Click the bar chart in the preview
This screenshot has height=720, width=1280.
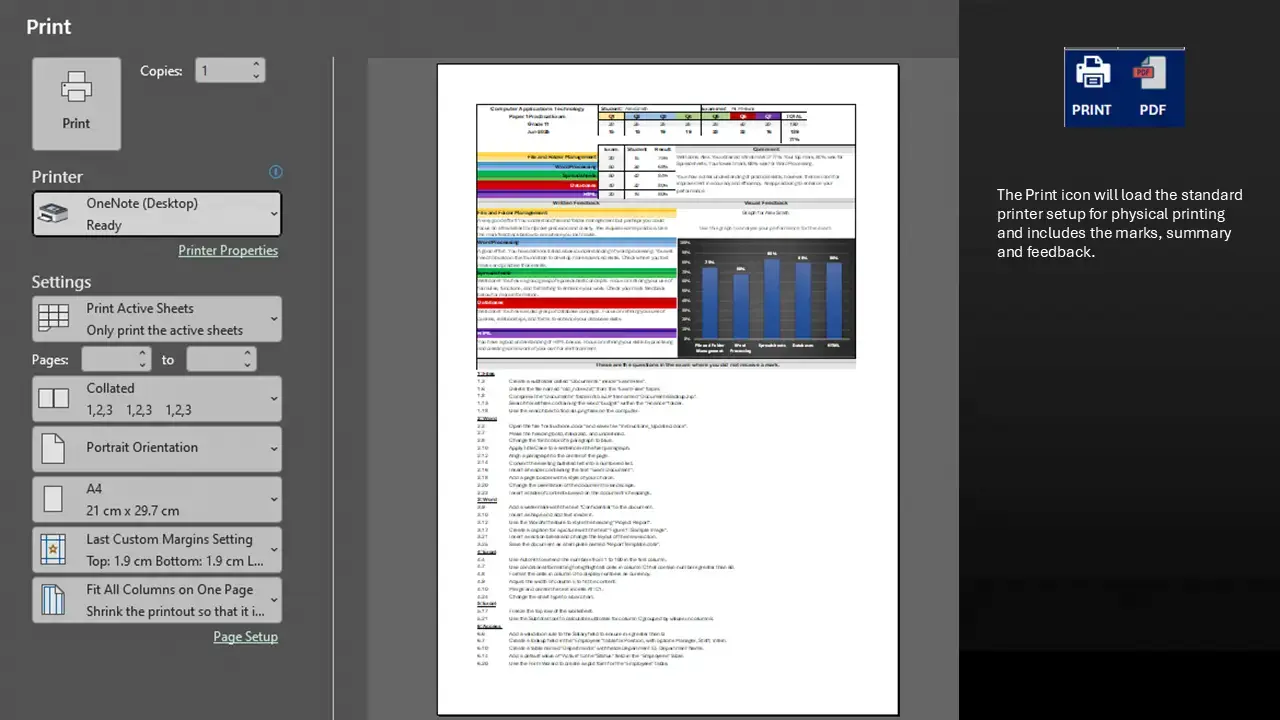point(766,298)
